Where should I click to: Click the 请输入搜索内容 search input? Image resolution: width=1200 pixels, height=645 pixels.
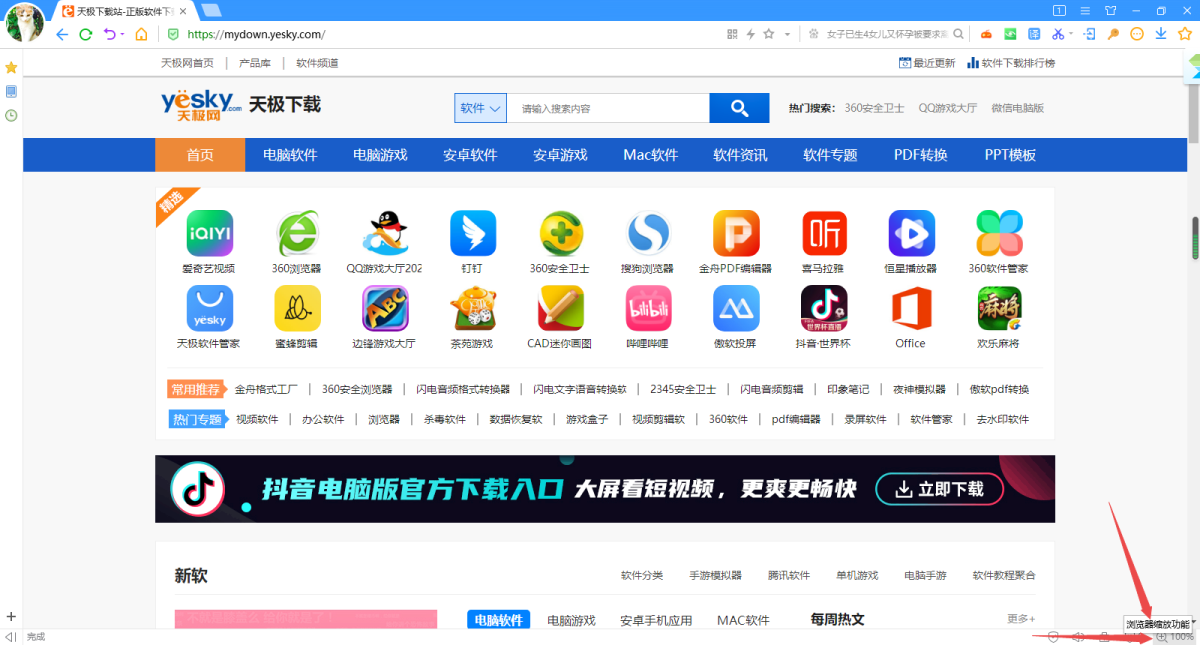click(609, 108)
